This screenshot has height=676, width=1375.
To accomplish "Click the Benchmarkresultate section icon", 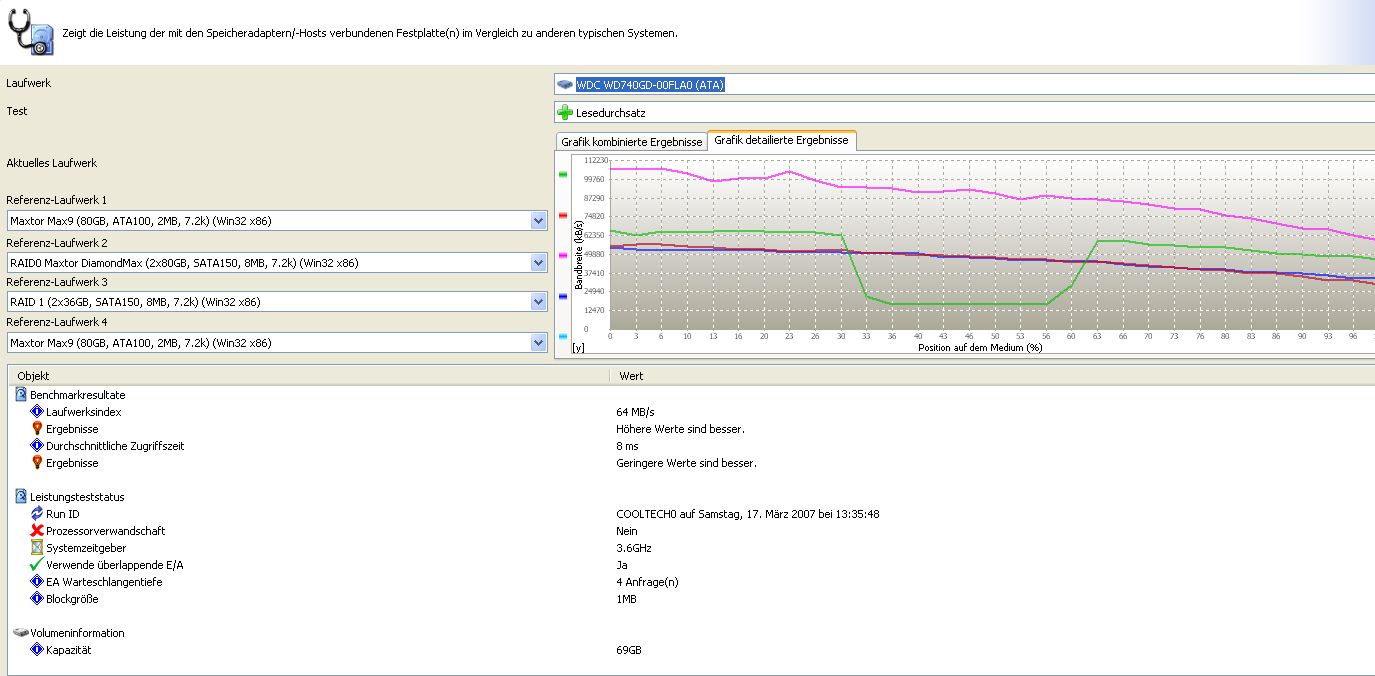I will tap(21, 395).
